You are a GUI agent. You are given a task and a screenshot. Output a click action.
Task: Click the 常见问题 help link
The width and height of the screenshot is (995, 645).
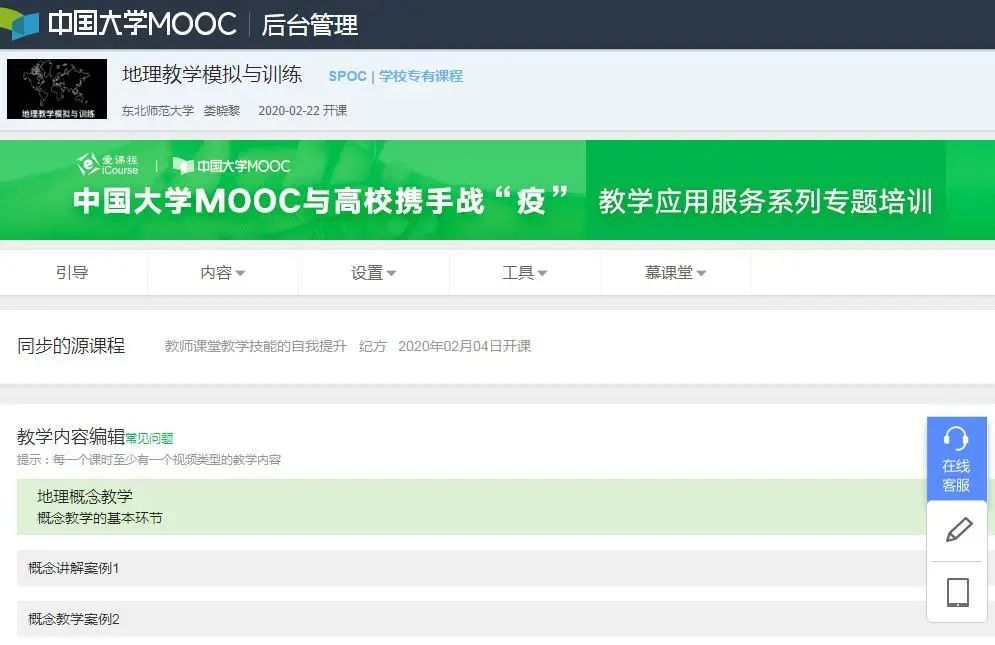pos(149,438)
